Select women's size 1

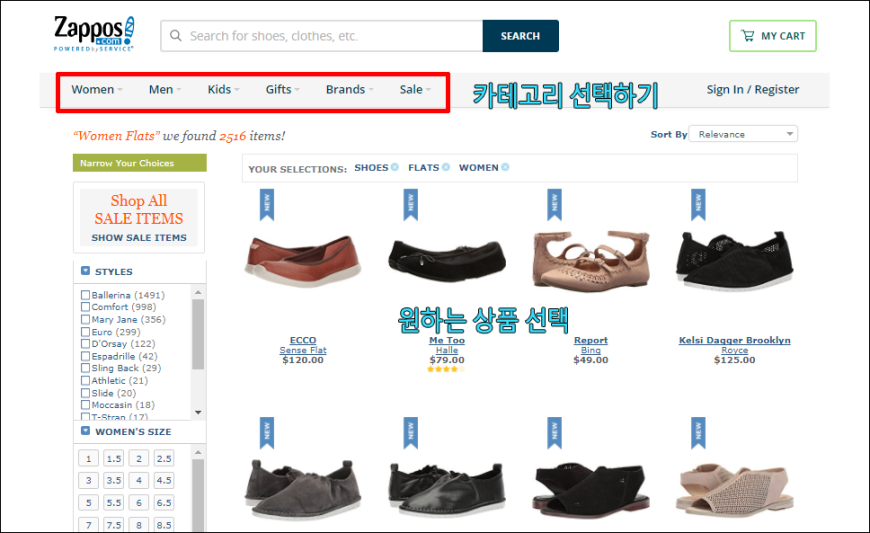coord(89,459)
